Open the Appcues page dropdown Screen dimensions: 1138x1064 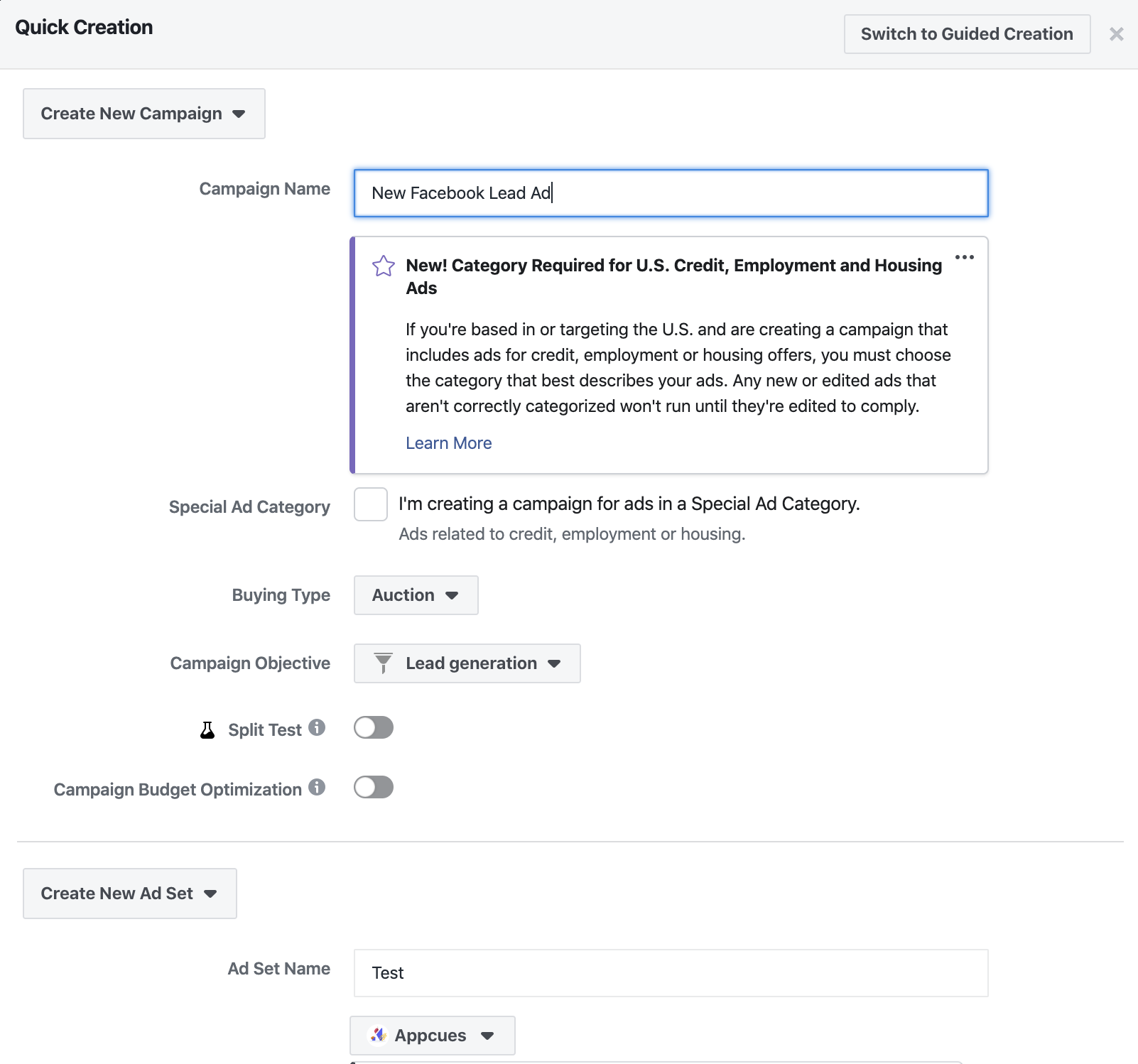point(433,1036)
